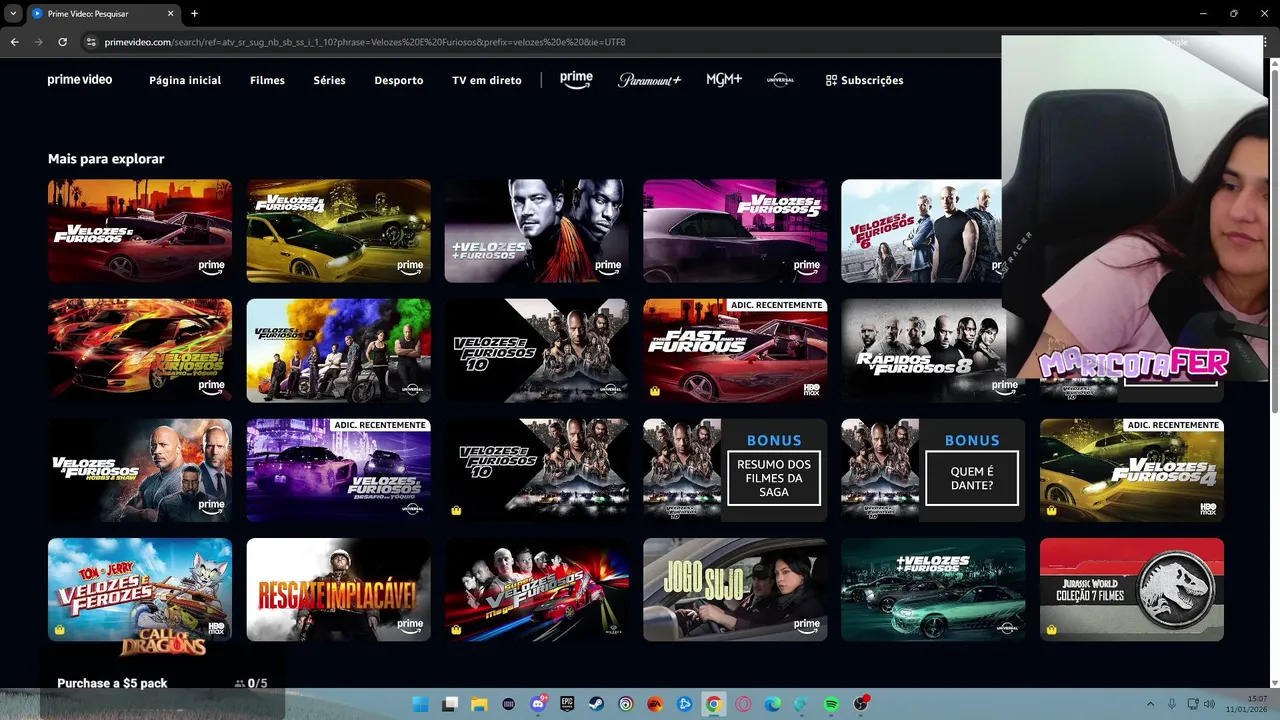The height and width of the screenshot is (720, 1280).
Task: Open Velozes e Furiosos 6 thumbnail
Action: click(x=921, y=231)
